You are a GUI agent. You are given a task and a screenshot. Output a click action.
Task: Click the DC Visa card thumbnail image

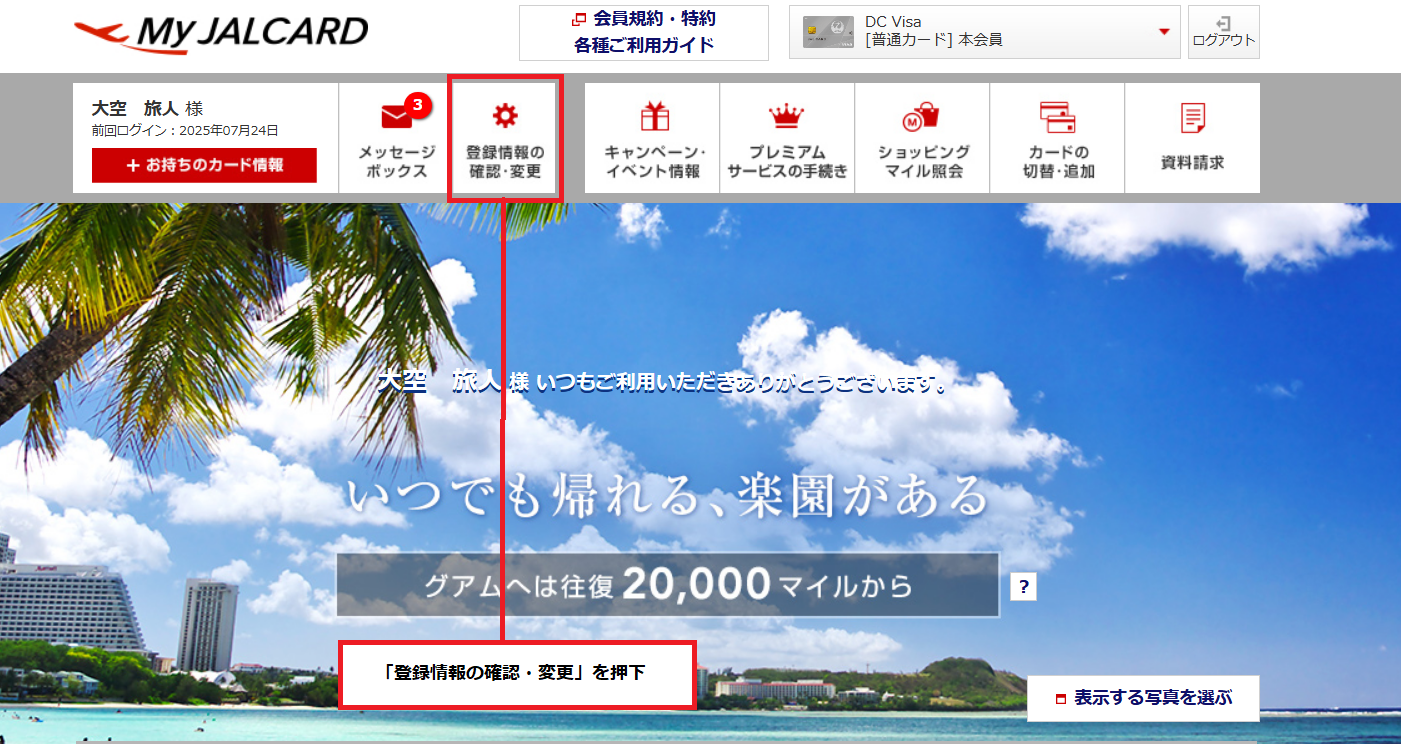point(828,32)
